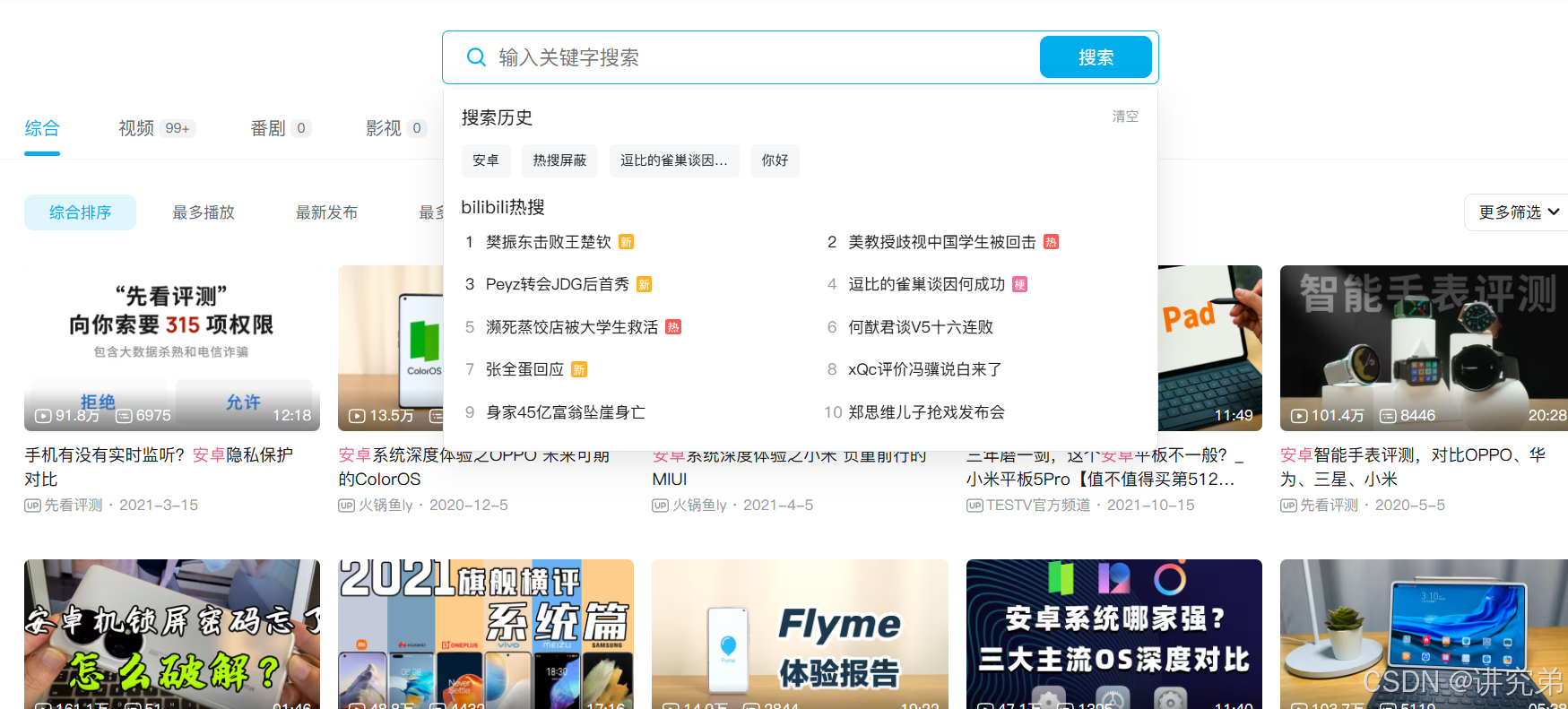
Task: Click danmaku count icon showing 6975
Action: [x=124, y=416]
